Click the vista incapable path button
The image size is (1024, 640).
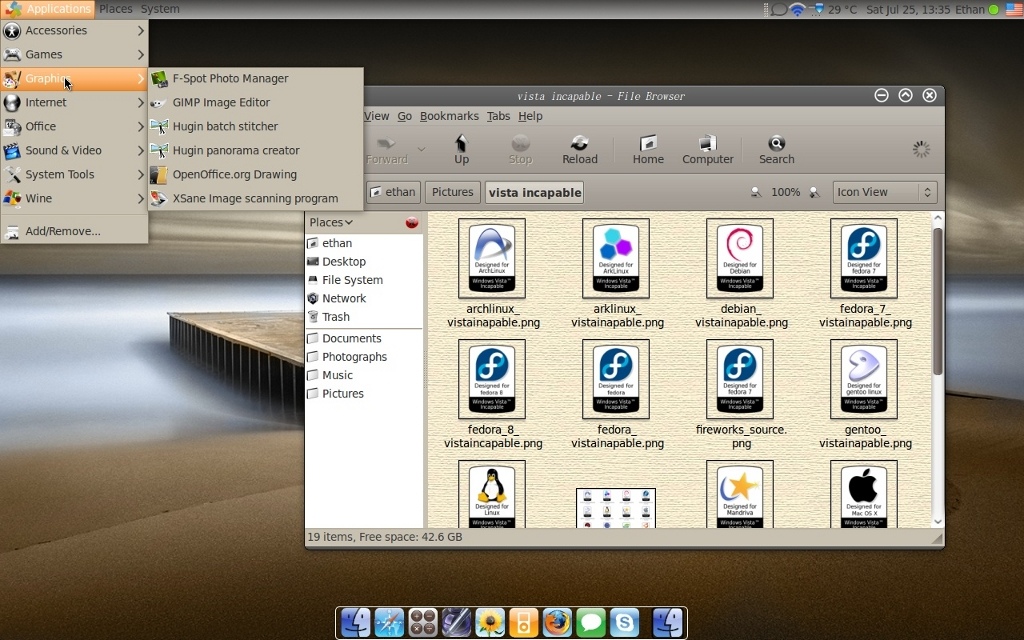tap(534, 193)
